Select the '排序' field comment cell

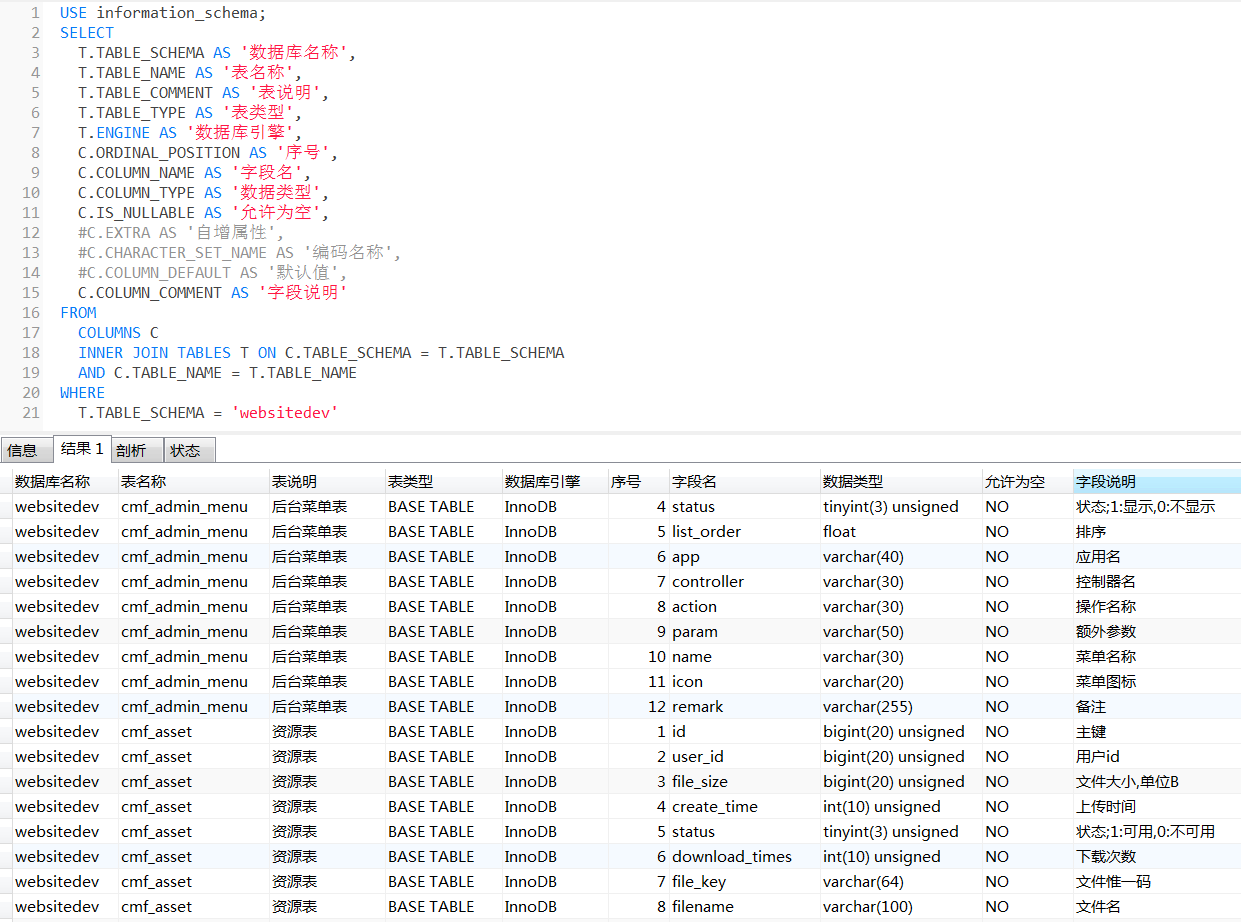[1156, 532]
